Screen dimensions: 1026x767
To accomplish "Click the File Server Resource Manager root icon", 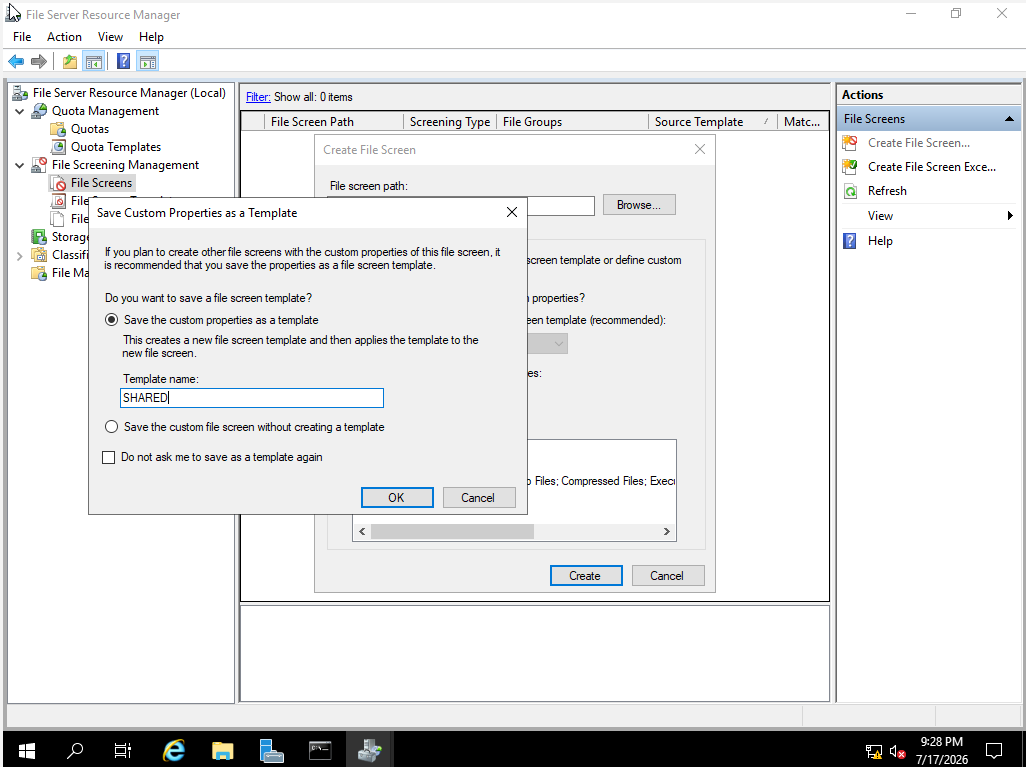I will click(x=20, y=93).
